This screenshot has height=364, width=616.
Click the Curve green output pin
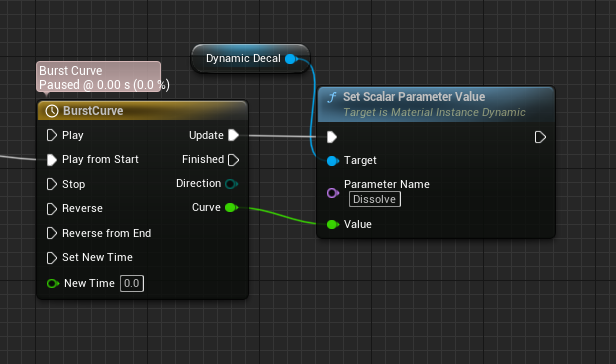click(231, 207)
